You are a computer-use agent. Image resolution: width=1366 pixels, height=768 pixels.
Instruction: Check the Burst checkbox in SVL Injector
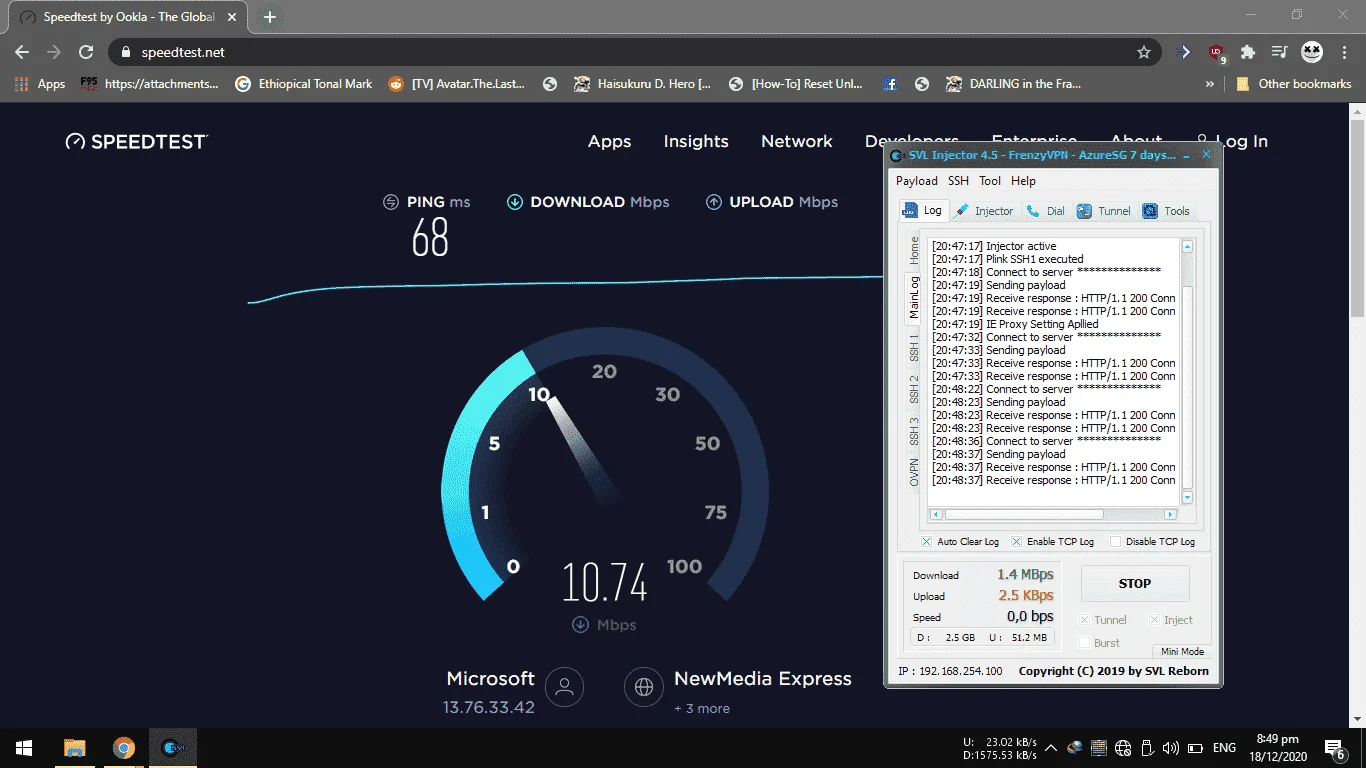click(1085, 643)
